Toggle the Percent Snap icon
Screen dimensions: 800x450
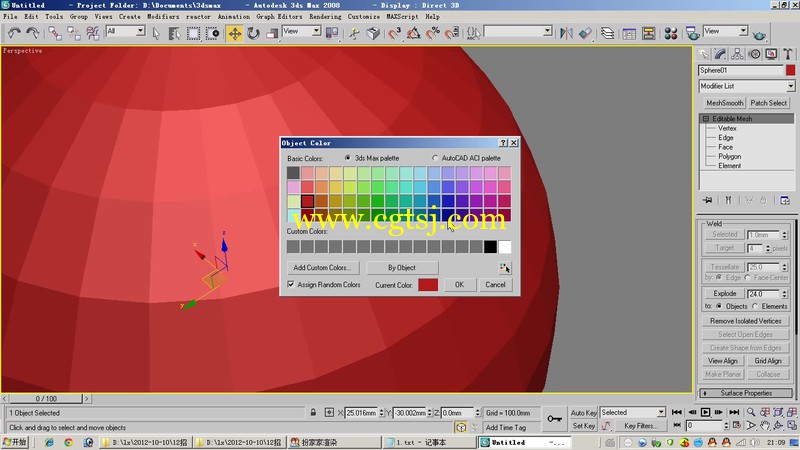(x=433, y=34)
